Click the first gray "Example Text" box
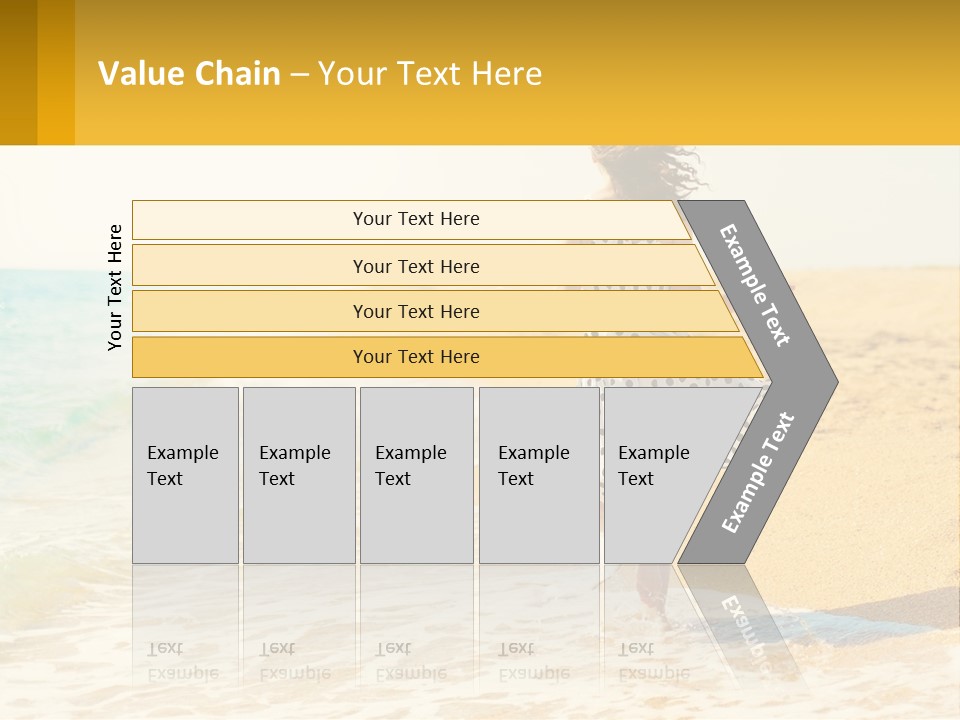The height and width of the screenshot is (720, 960). (x=185, y=474)
